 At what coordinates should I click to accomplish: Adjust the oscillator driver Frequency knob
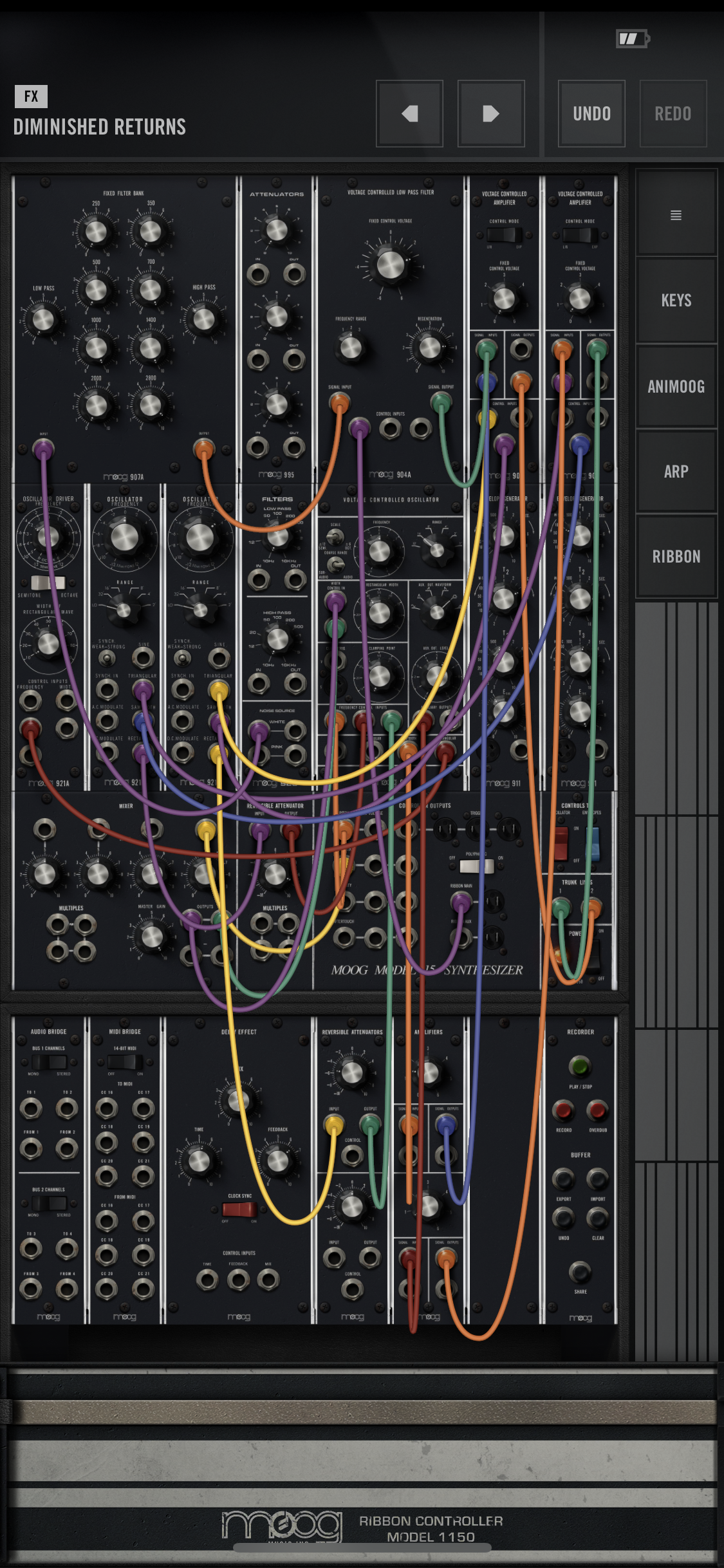point(48,536)
